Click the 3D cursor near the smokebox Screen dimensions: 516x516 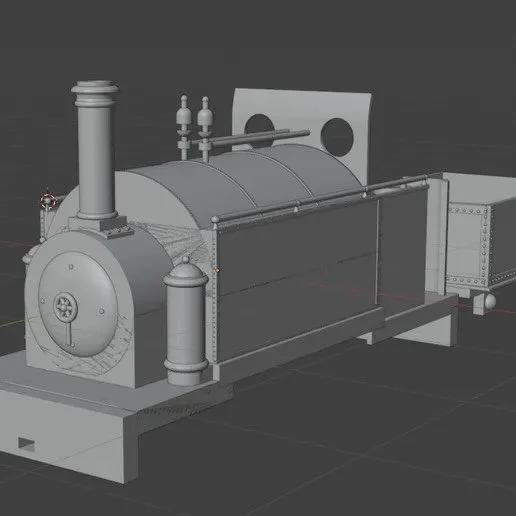[48, 201]
